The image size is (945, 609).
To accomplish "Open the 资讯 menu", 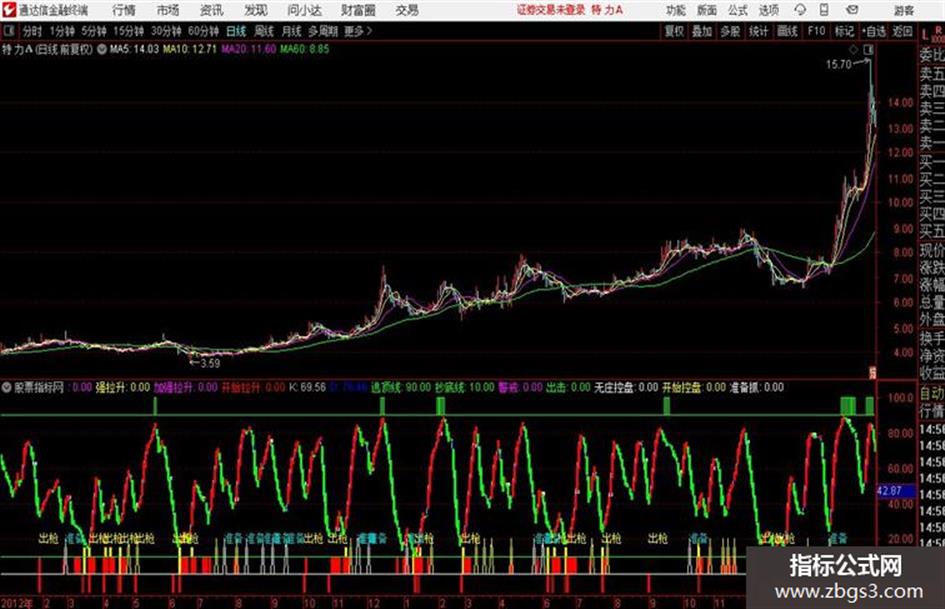I will point(212,10).
